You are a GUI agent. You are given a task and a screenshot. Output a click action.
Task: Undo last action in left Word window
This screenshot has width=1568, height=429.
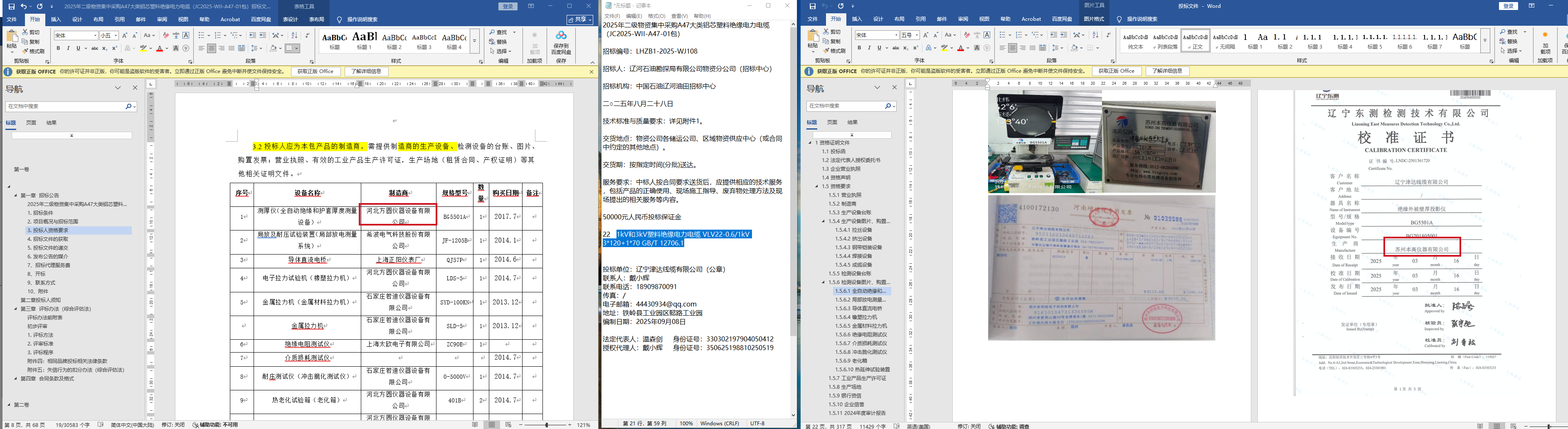[x=24, y=6]
